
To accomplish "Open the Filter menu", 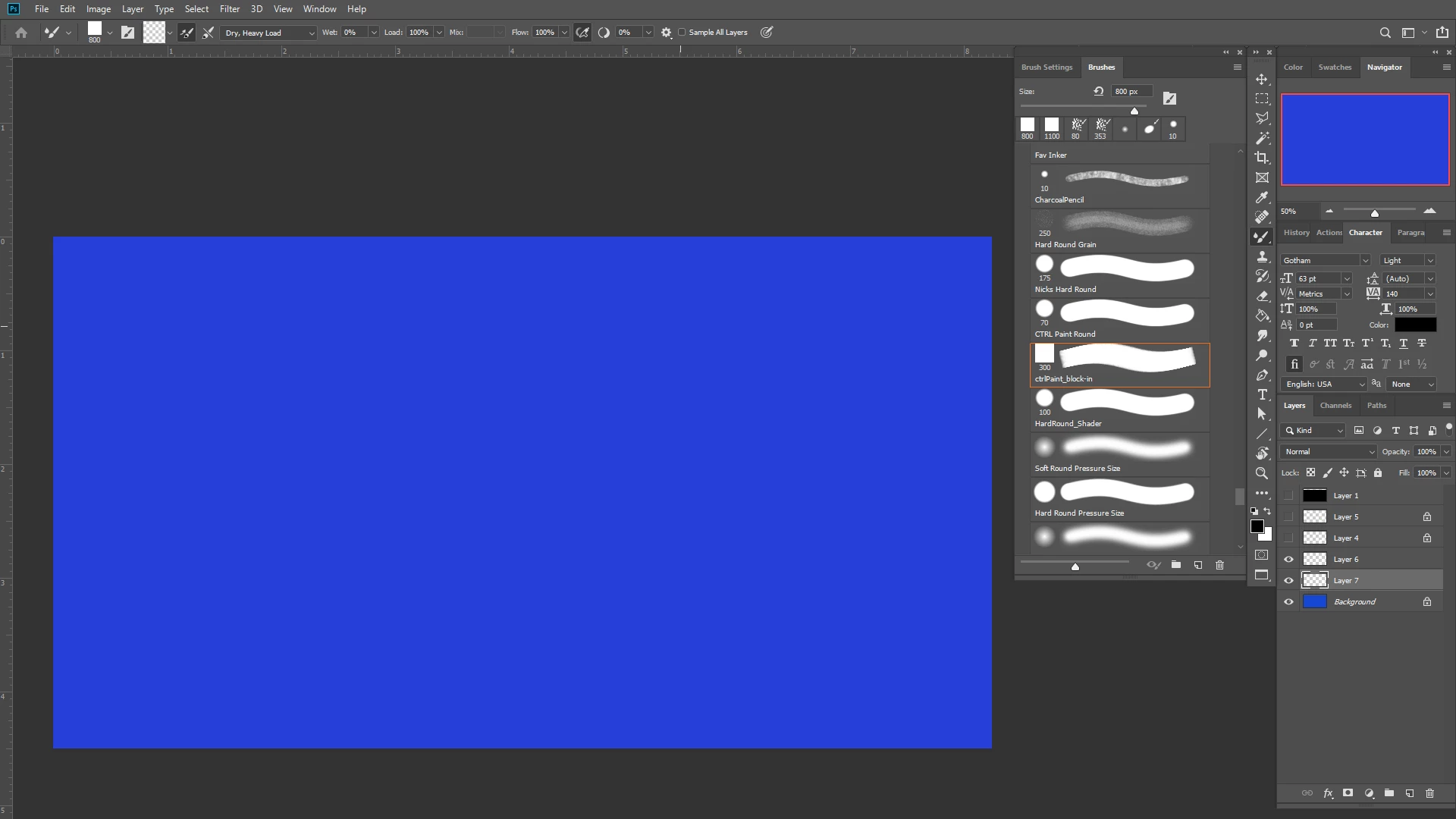I will click(x=229, y=9).
